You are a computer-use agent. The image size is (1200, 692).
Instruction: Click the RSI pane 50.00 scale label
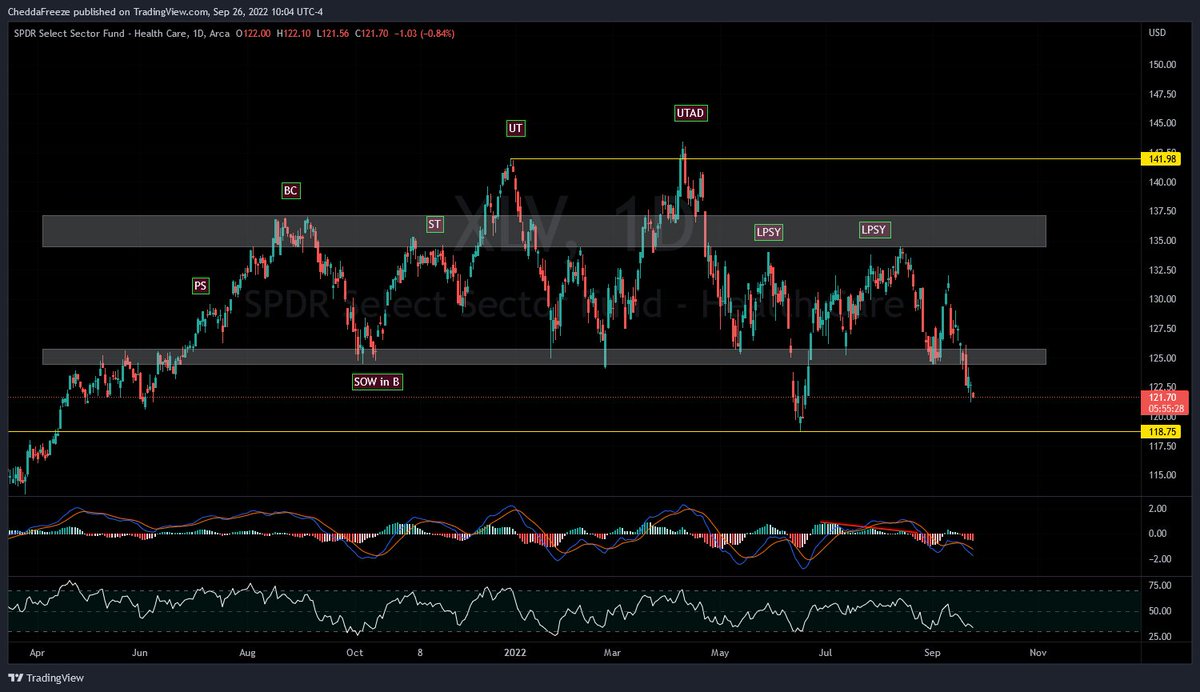click(x=1160, y=611)
